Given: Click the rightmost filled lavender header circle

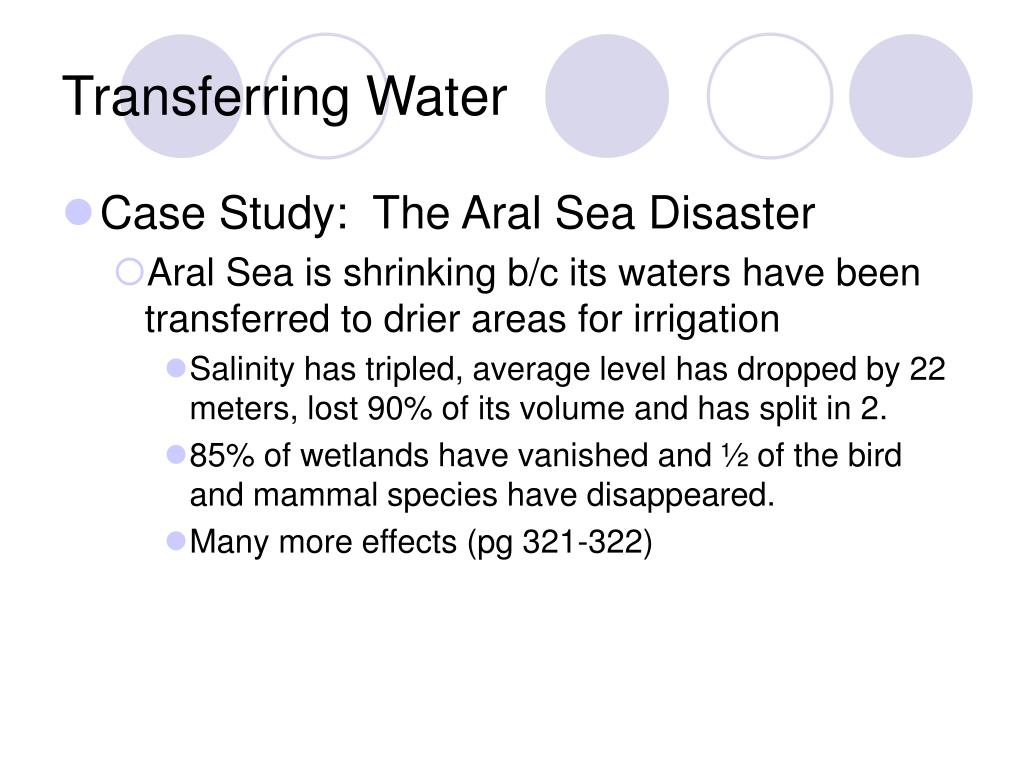Looking at the screenshot, I should pyautogui.click(x=910, y=96).
